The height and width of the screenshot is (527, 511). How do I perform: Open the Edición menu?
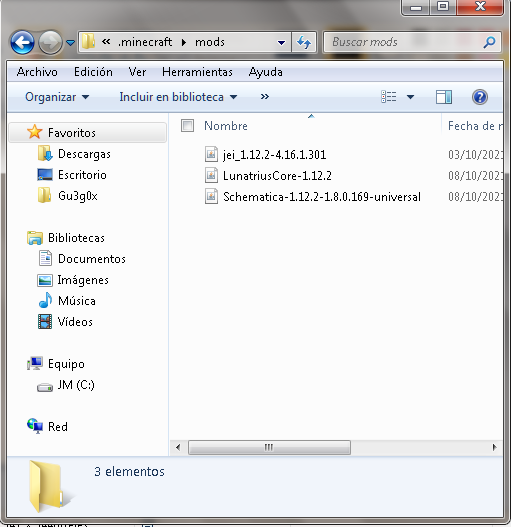point(93,72)
